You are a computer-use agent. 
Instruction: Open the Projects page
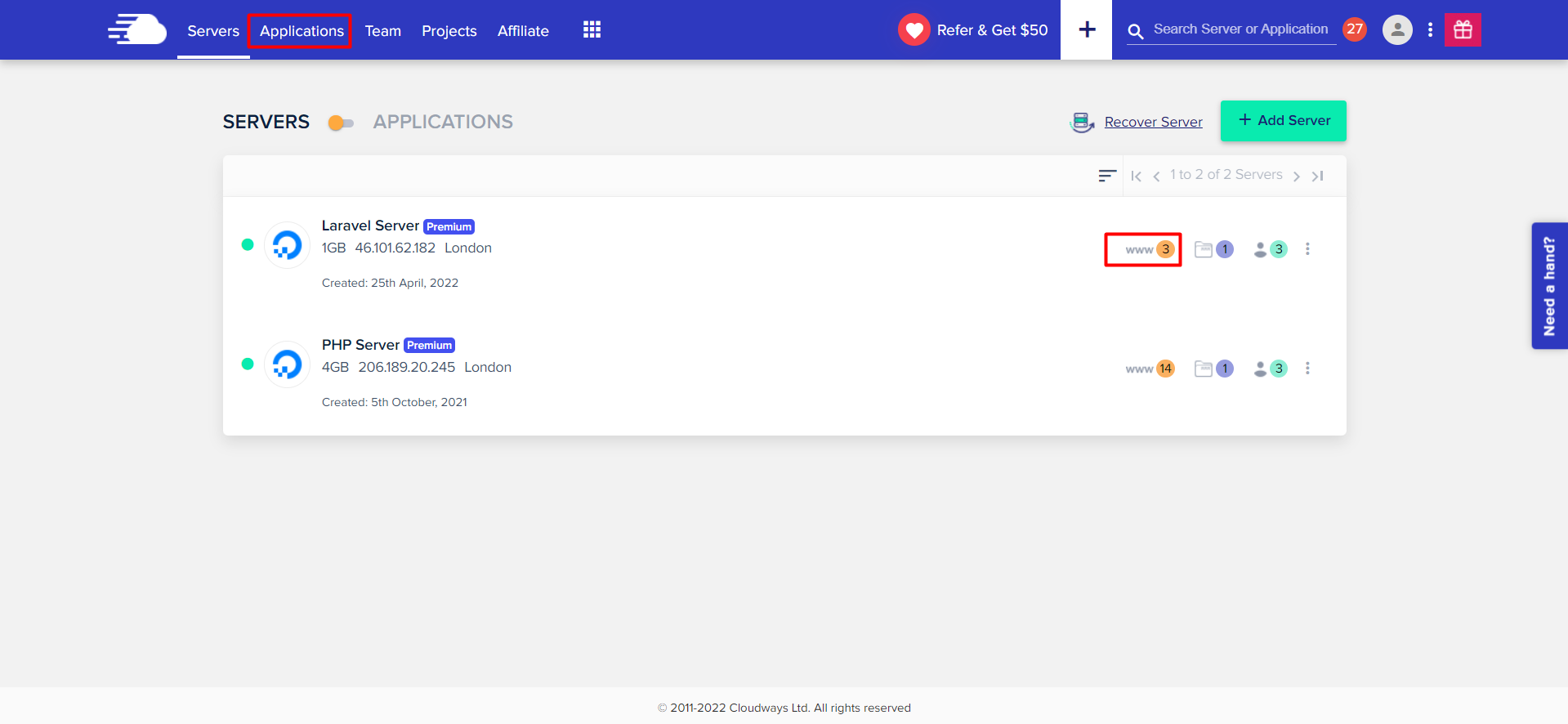tap(449, 31)
